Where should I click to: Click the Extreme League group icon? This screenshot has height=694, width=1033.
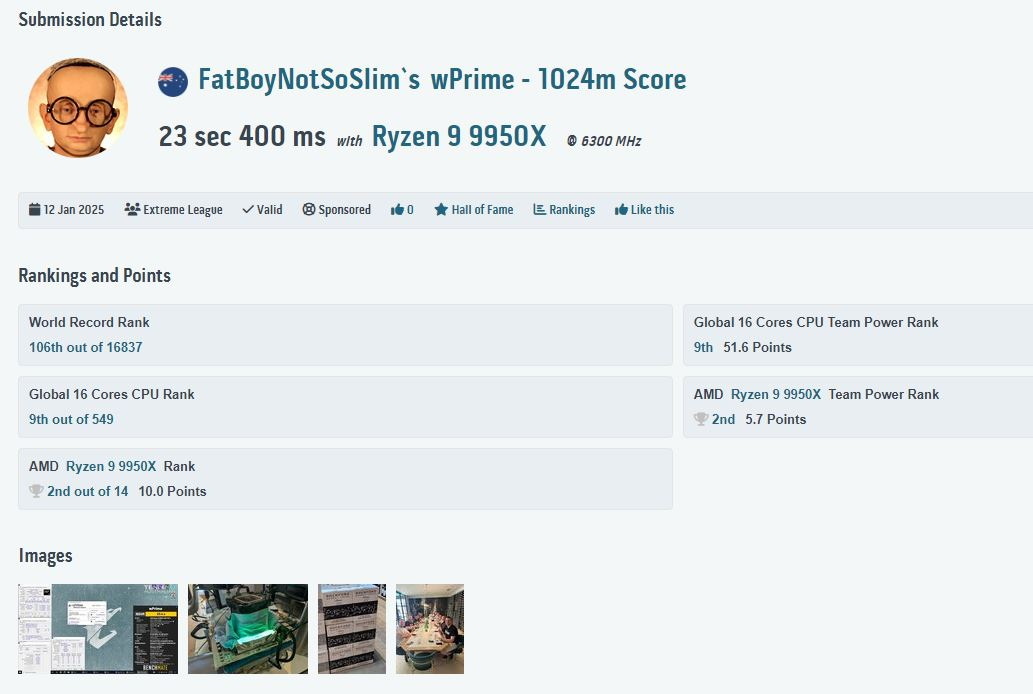(132, 210)
